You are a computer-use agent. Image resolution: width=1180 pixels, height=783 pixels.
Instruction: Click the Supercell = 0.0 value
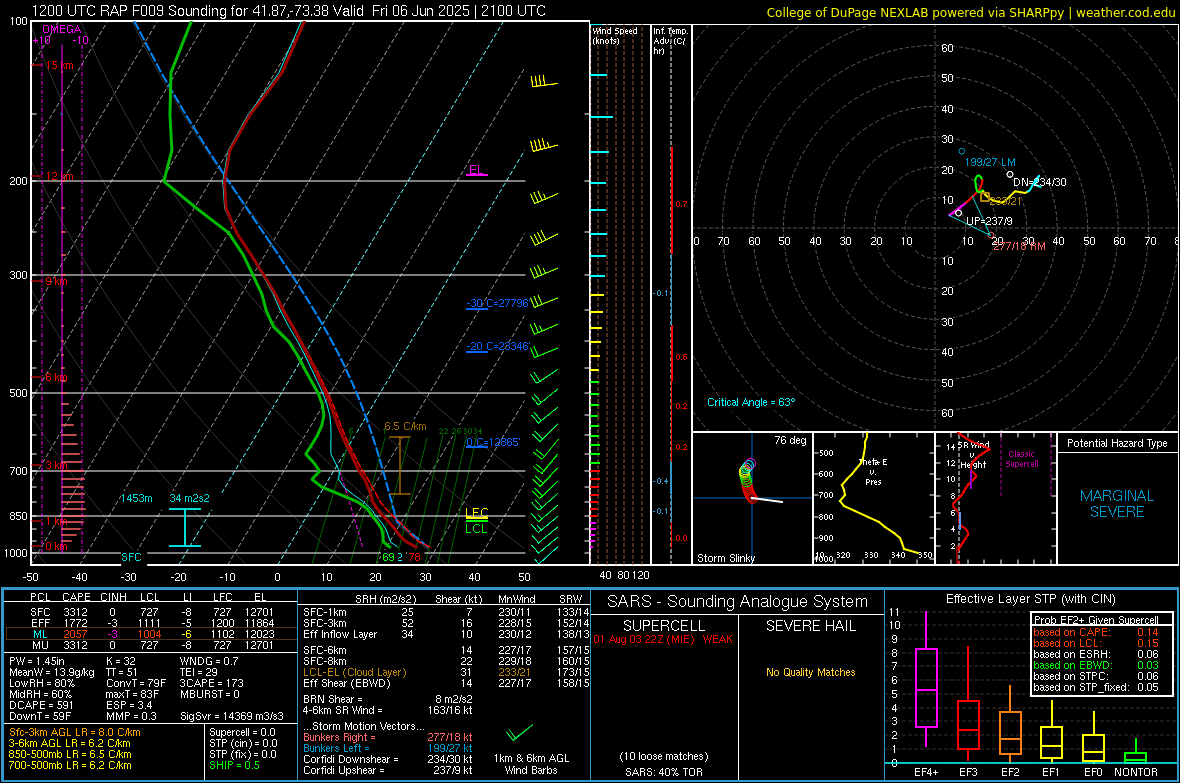coord(242,733)
